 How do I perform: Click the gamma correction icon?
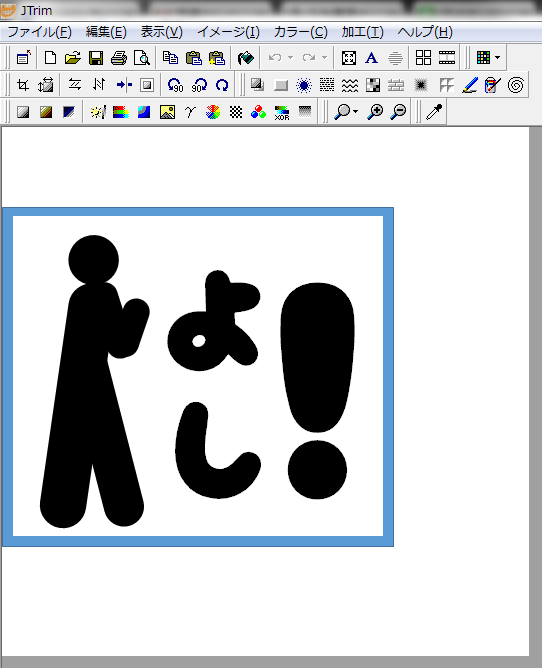pos(190,112)
